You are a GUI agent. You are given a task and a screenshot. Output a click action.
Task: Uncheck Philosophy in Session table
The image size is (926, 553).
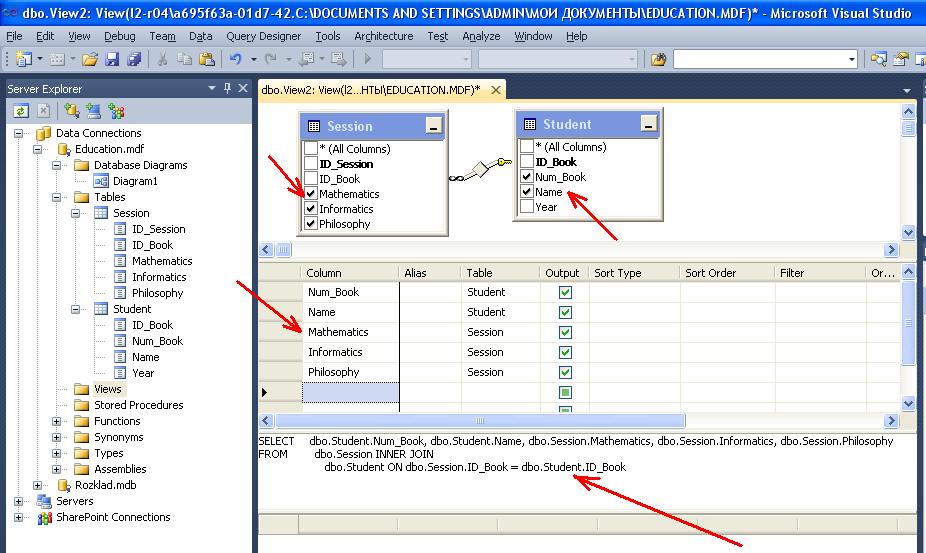pyautogui.click(x=311, y=223)
